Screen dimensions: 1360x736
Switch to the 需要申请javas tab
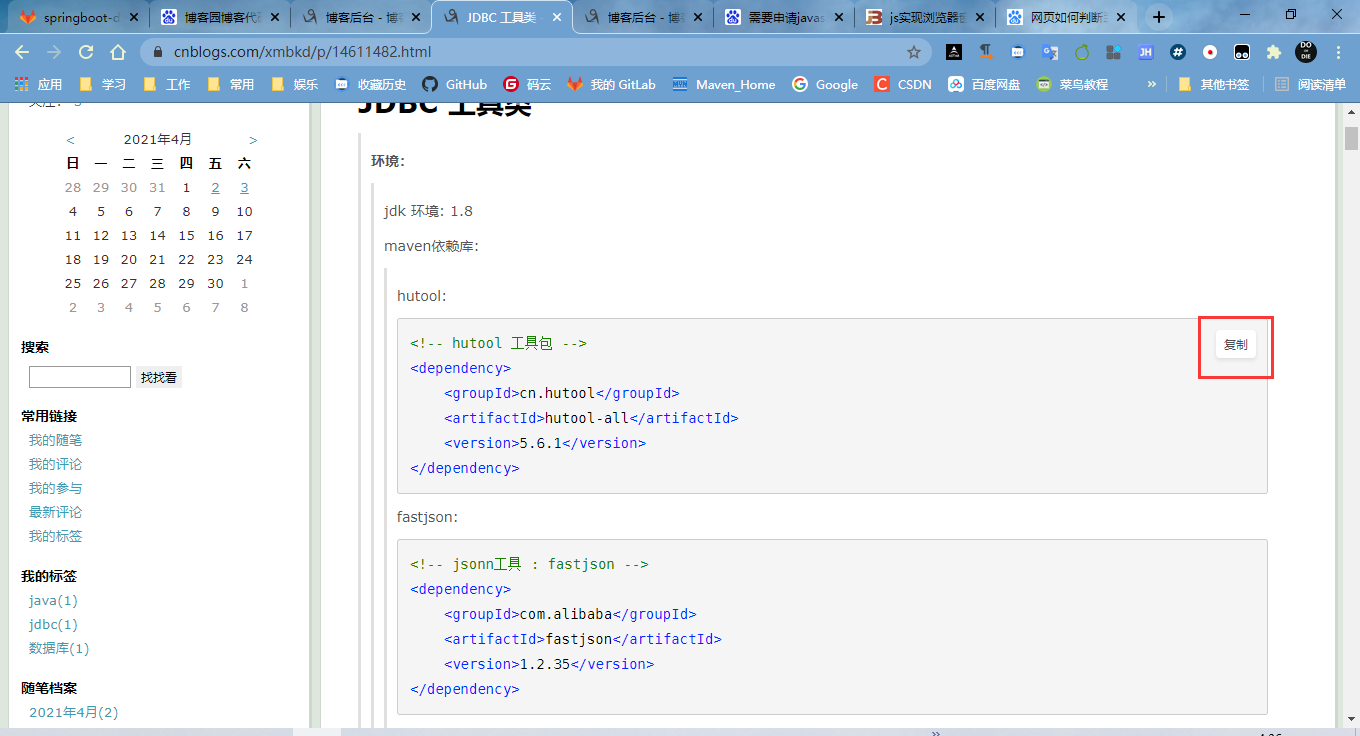(x=785, y=17)
